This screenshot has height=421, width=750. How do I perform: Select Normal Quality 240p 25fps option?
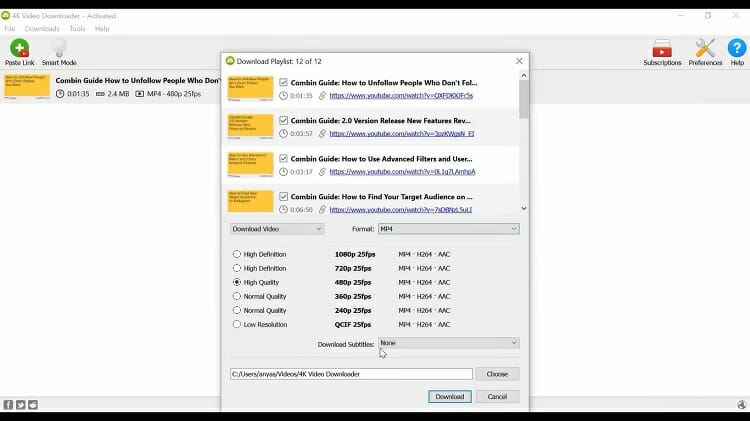237,310
